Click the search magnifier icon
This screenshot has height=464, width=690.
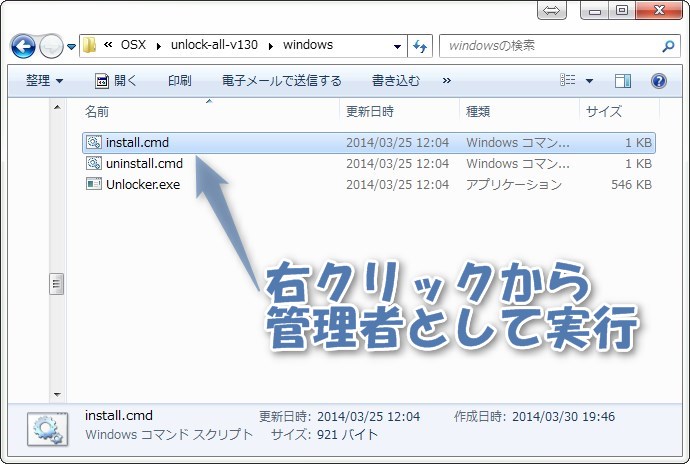click(x=668, y=46)
